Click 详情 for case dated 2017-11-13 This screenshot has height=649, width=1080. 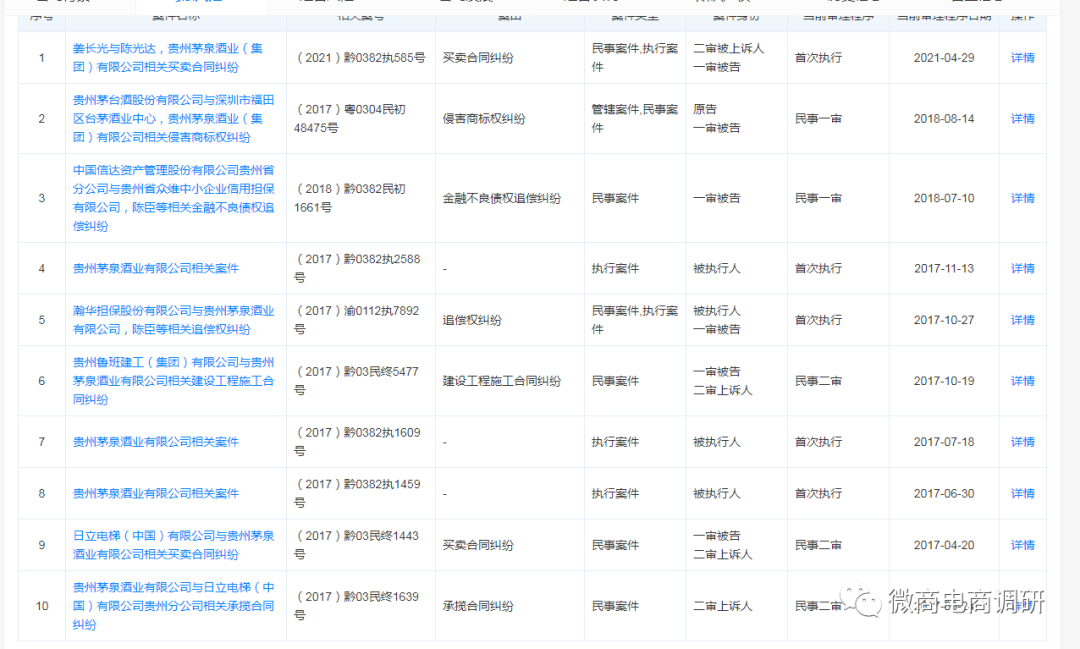click(1022, 268)
